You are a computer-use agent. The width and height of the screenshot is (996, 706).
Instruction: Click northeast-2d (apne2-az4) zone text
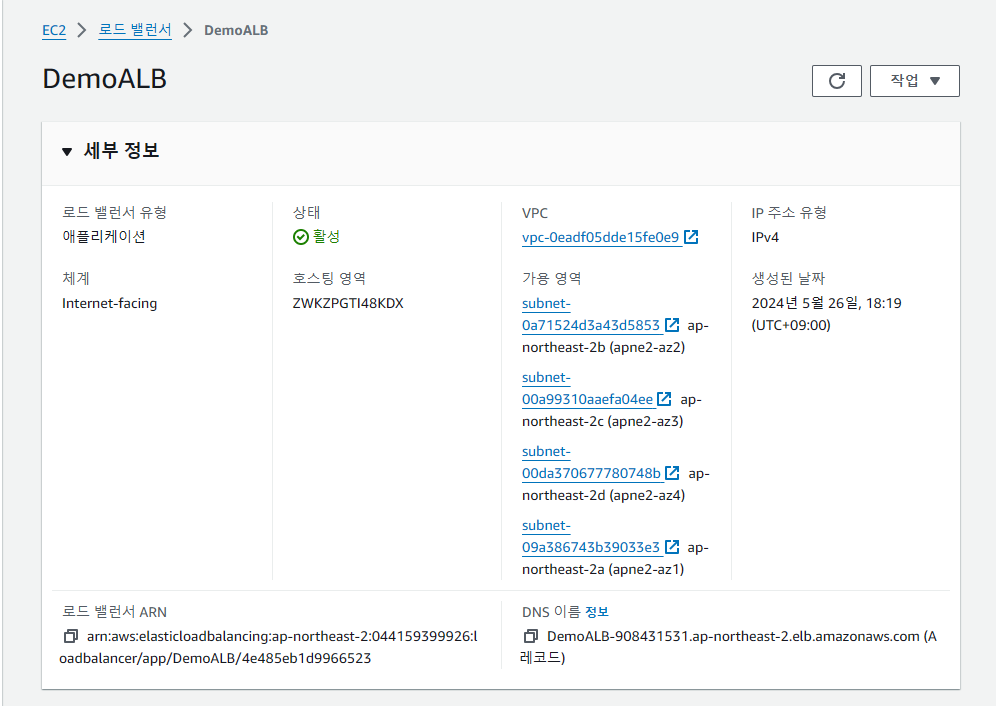[x=603, y=495]
